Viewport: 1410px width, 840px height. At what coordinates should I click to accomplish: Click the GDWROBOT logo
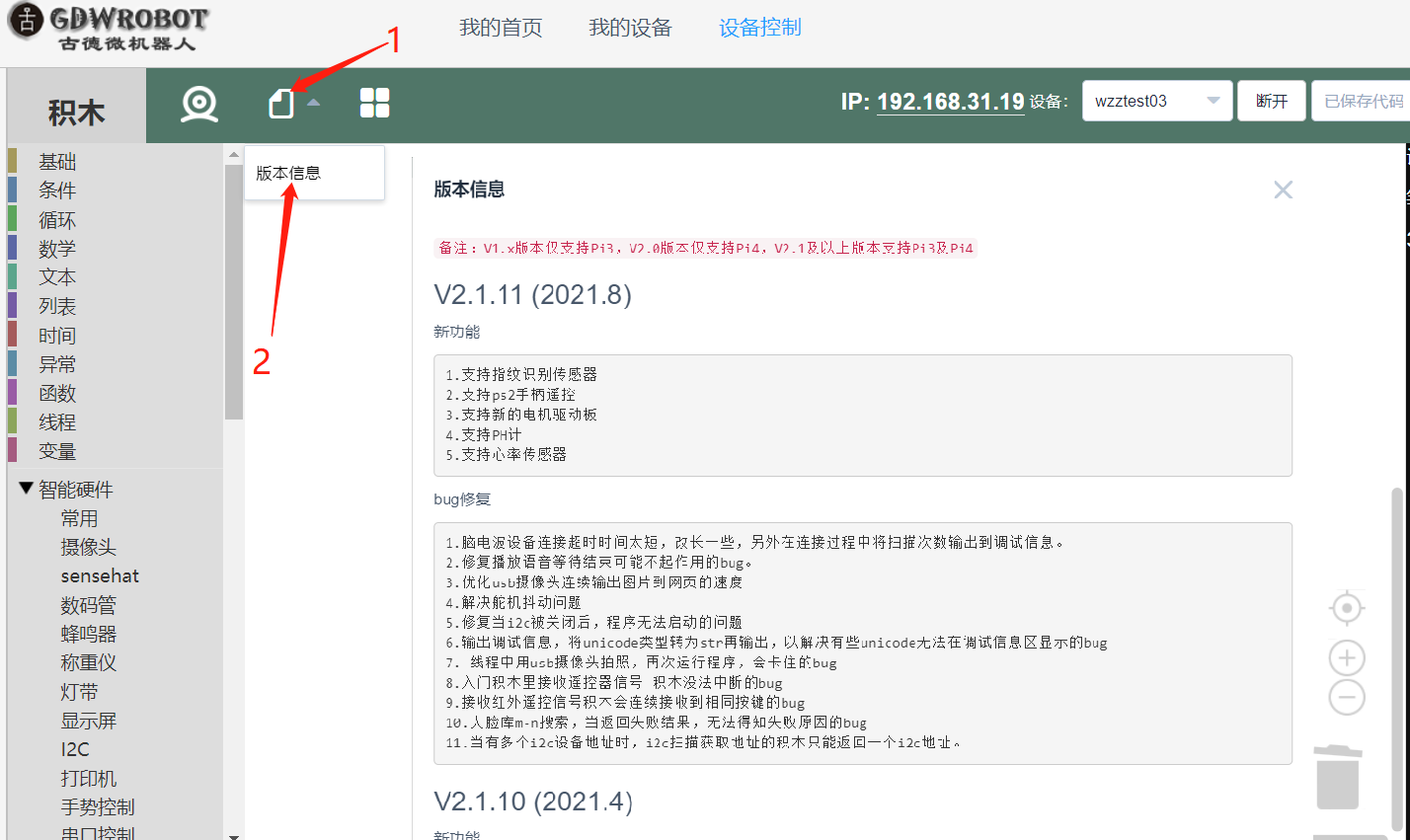point(109,27)
